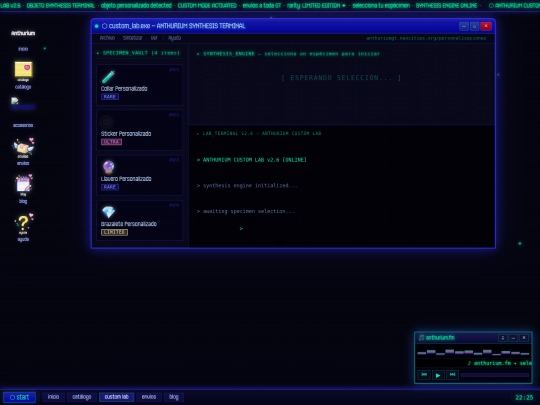The image size is (540, 405).
Task: Switch to envíos in the taskbar
Action: tap(149, 397)
